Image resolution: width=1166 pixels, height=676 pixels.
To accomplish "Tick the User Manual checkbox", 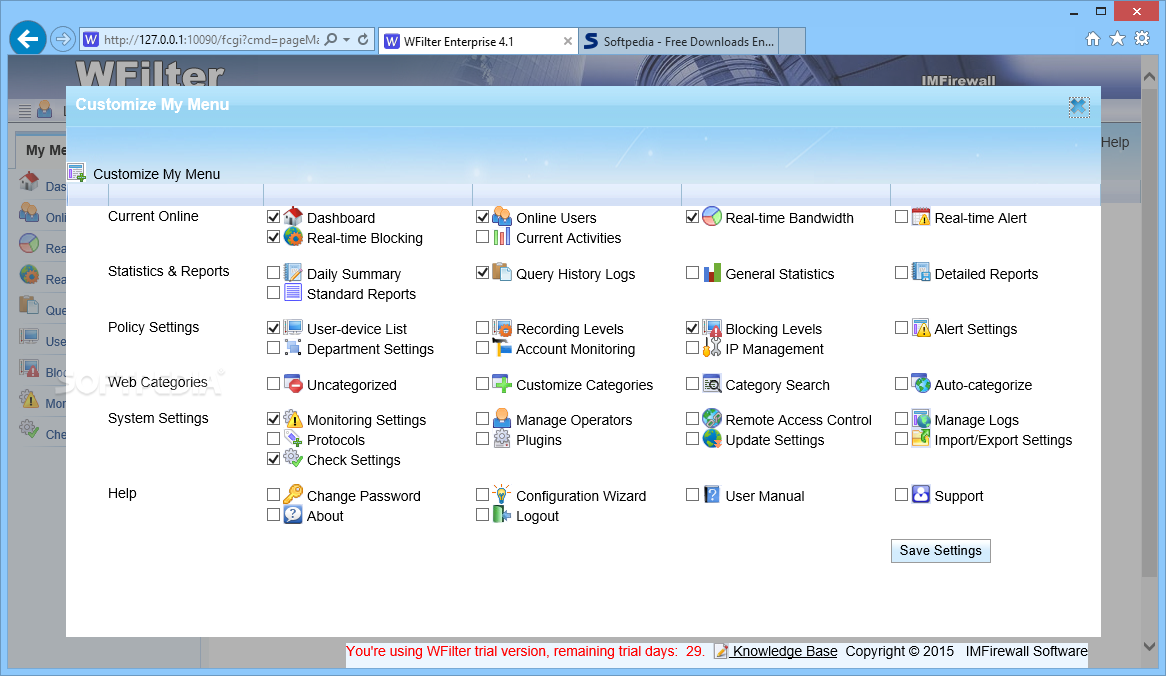I will [x=692, y=495].
